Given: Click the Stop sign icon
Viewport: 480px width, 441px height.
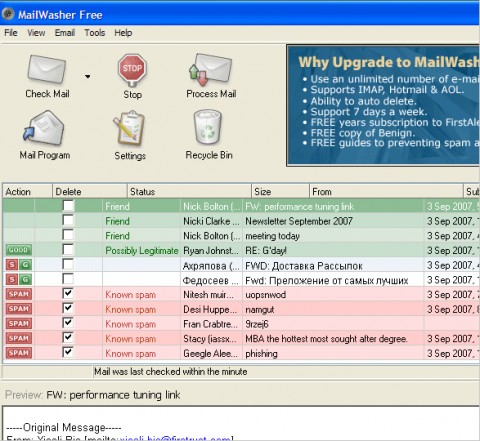Looking at the screenshot, I should point(132,70).
